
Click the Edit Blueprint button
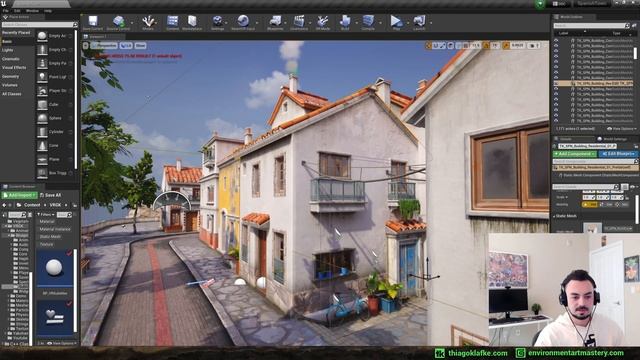tap(618, 154)
